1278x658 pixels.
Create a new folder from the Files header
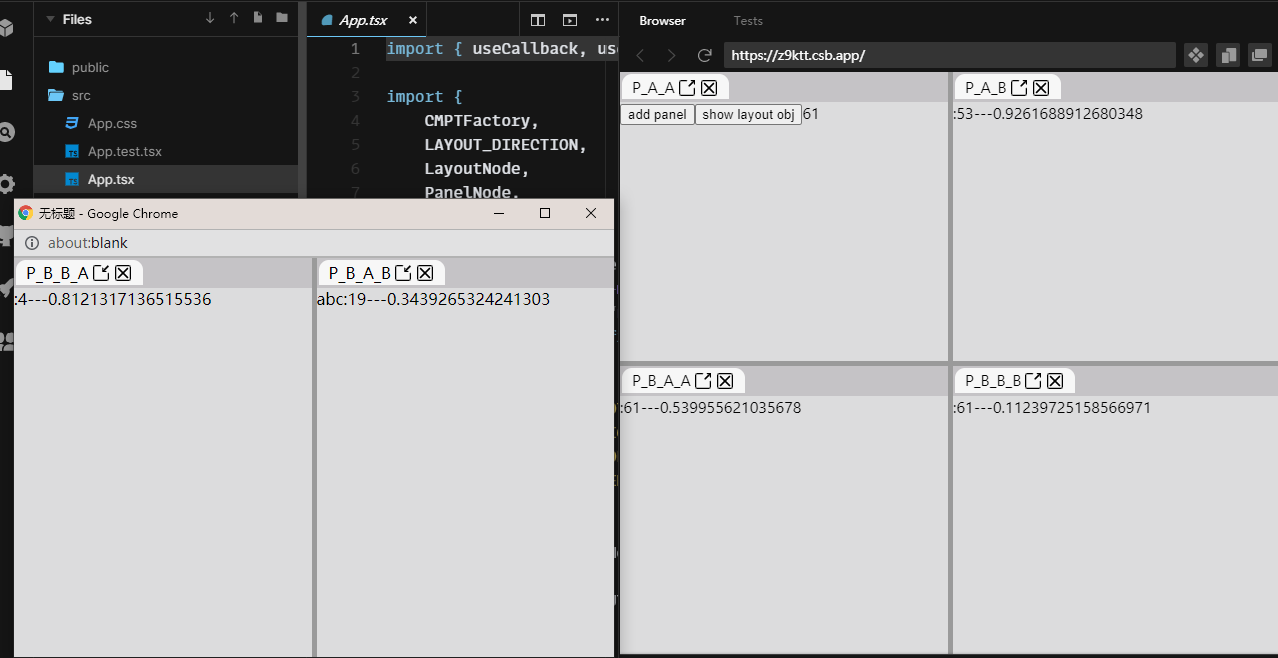click(x=282, y=18)
